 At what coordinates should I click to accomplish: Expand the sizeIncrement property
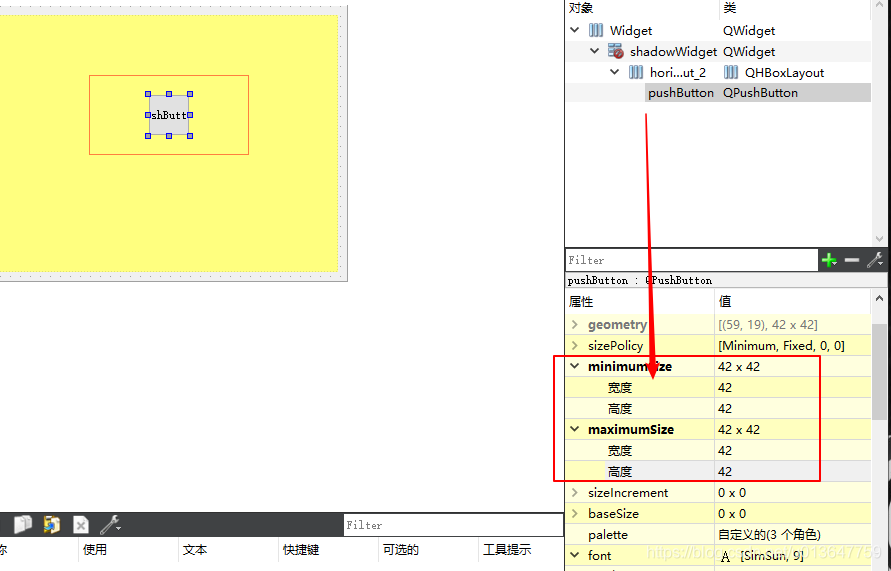click(x=574, y=493)
